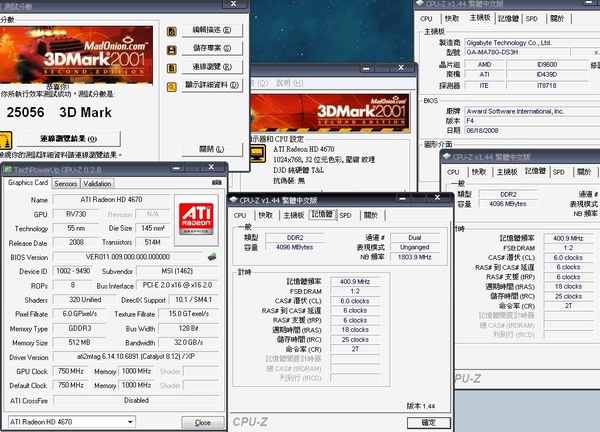The image size is (600, 432).
Task: Switch to GPU-Z Graphics Card tab
Action: 28,183
